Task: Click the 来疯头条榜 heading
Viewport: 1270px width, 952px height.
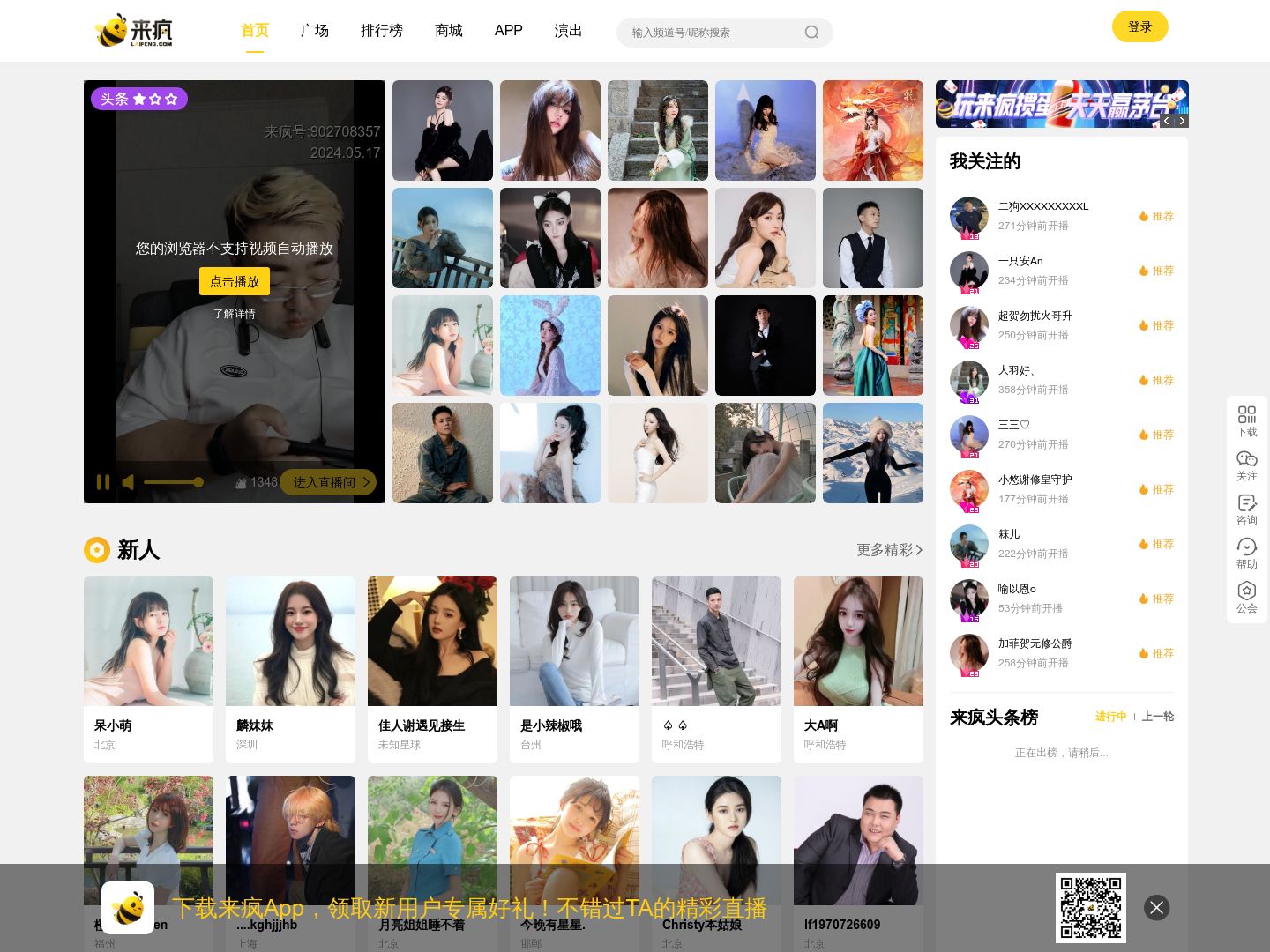Action: [x=994, y=718]
